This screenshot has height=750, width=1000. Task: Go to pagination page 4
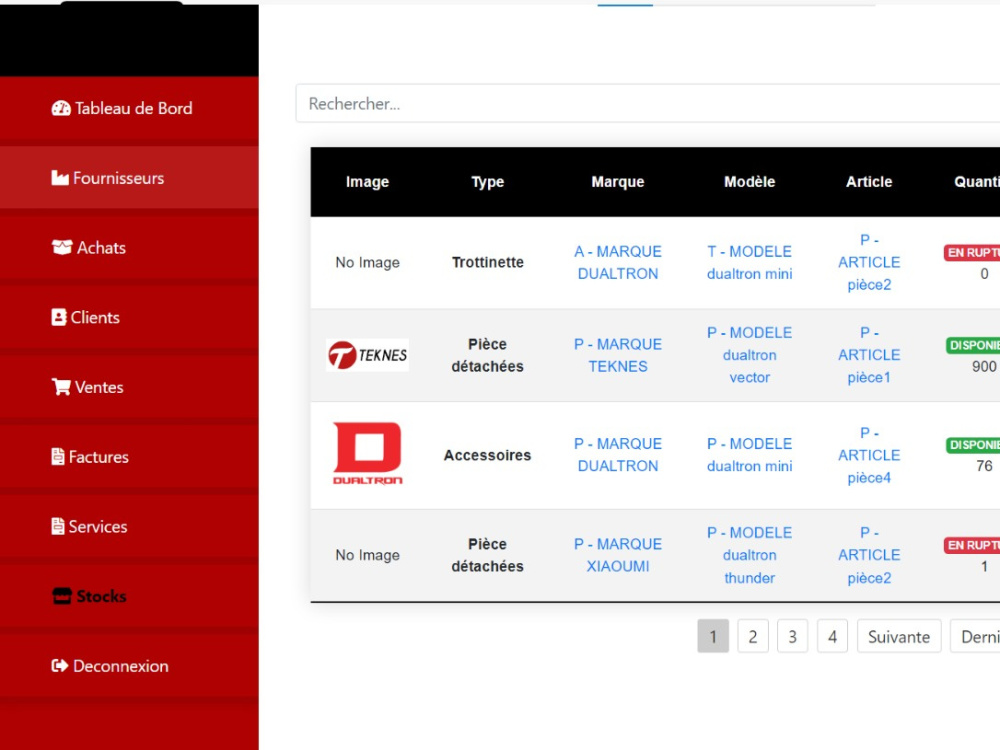(x=832, y=636)
